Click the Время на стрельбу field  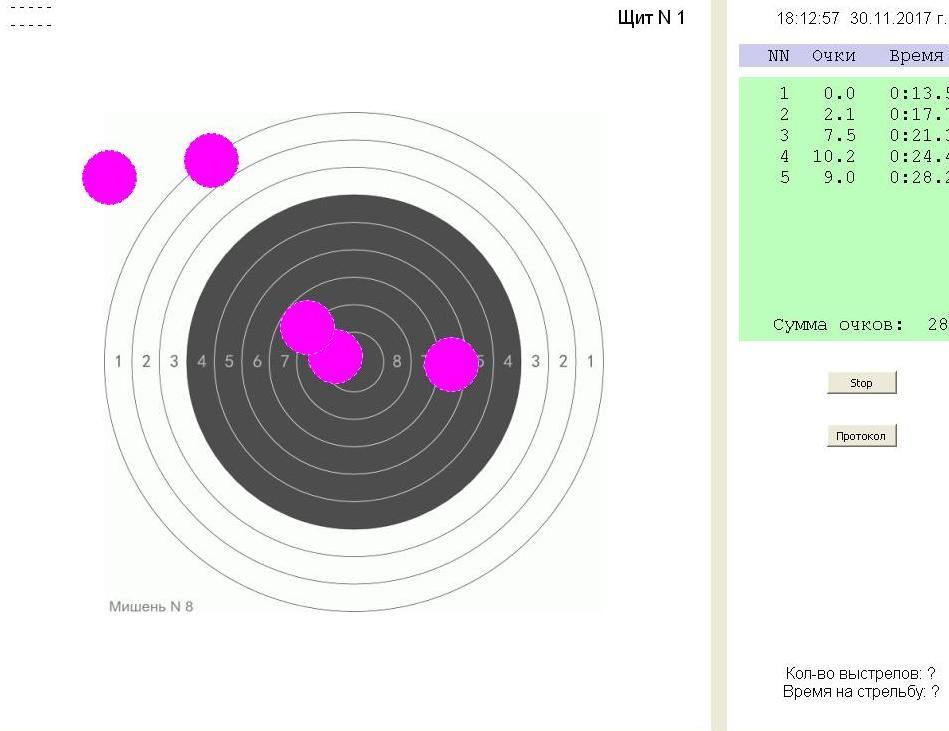860,691
